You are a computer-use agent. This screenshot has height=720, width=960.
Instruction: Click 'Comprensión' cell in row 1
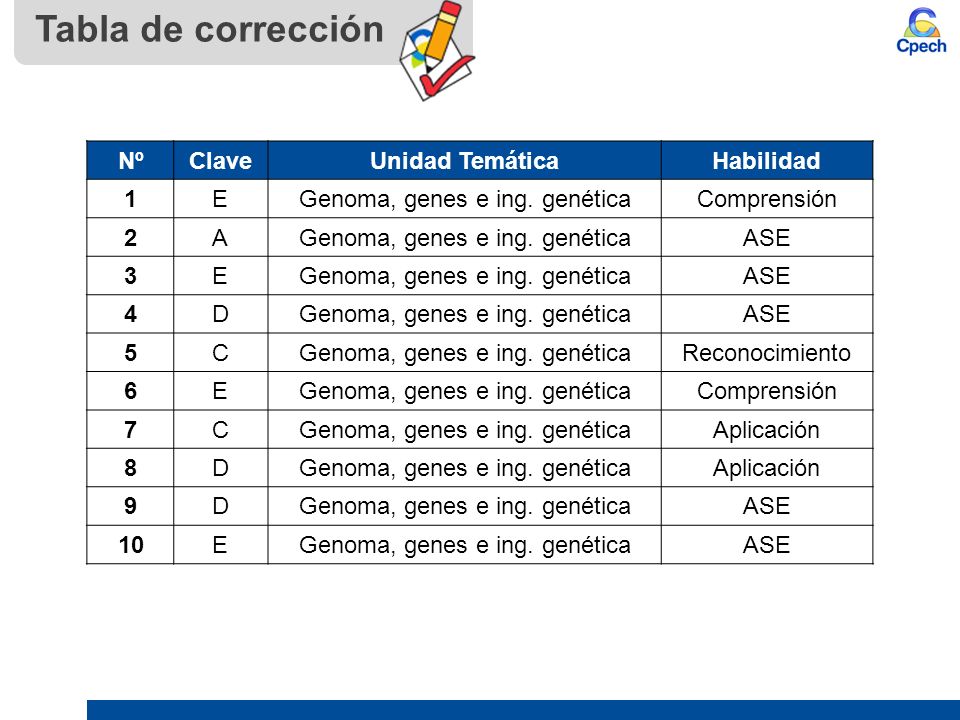coord(767,199)
